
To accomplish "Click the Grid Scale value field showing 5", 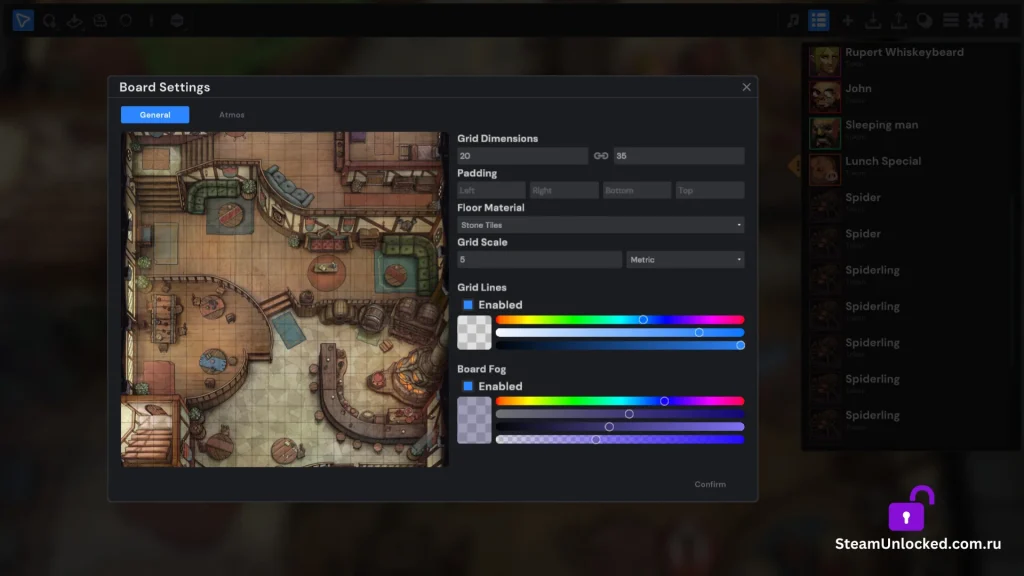I will click(539, 260).
